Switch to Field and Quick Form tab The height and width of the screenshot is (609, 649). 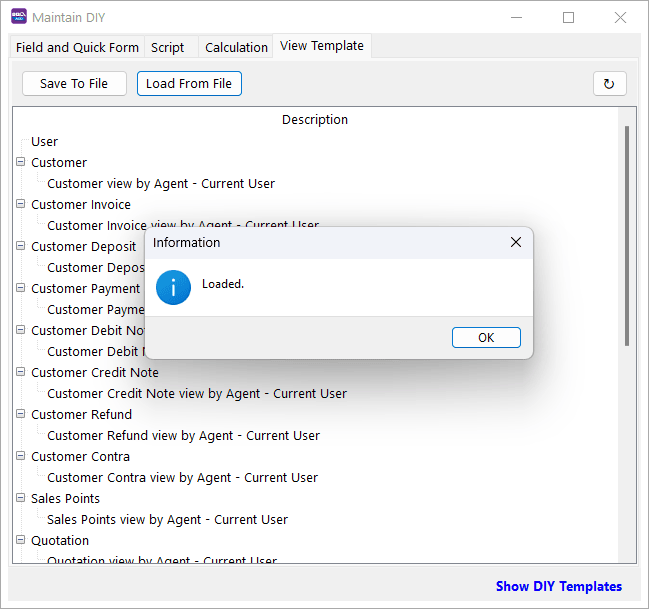(77, 47)
